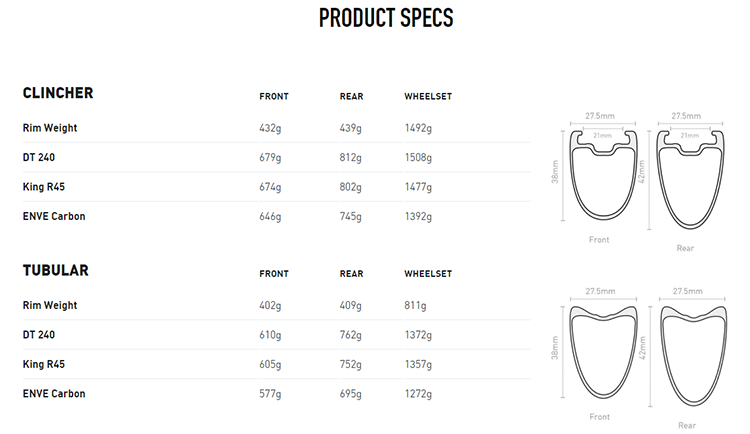Image resolution: width=750 pixels, height=434 pixels.
Task: Click tubular ENVE Carbon wheelset 1272g
Action: 418,394
